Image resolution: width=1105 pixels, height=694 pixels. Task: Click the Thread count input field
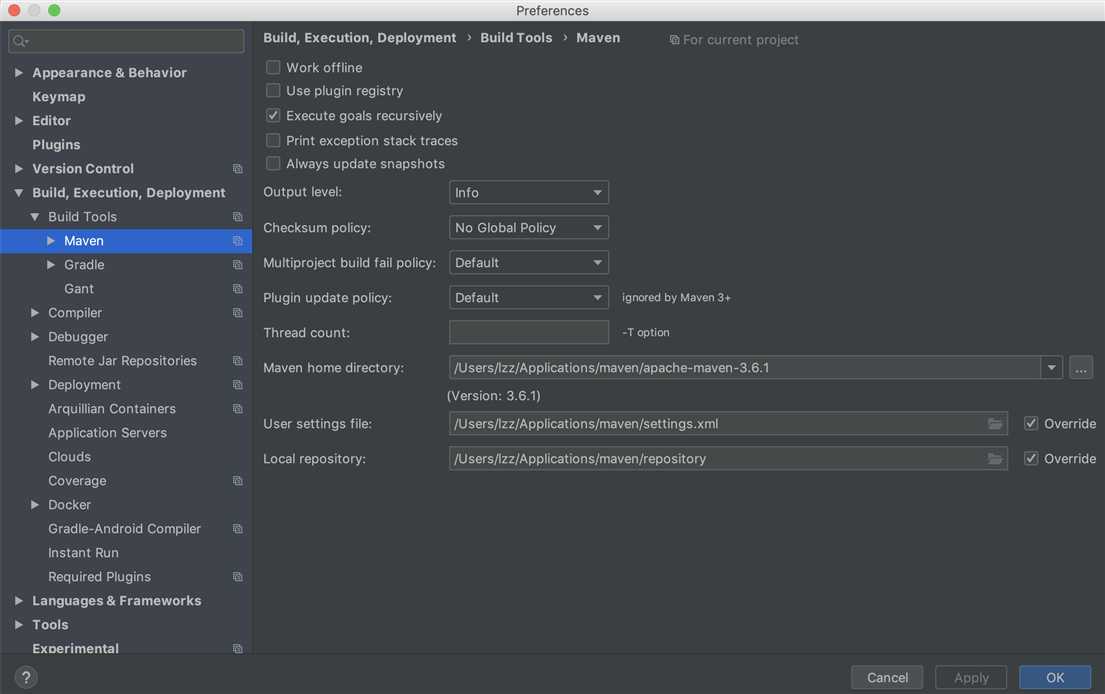pos(529,333)
